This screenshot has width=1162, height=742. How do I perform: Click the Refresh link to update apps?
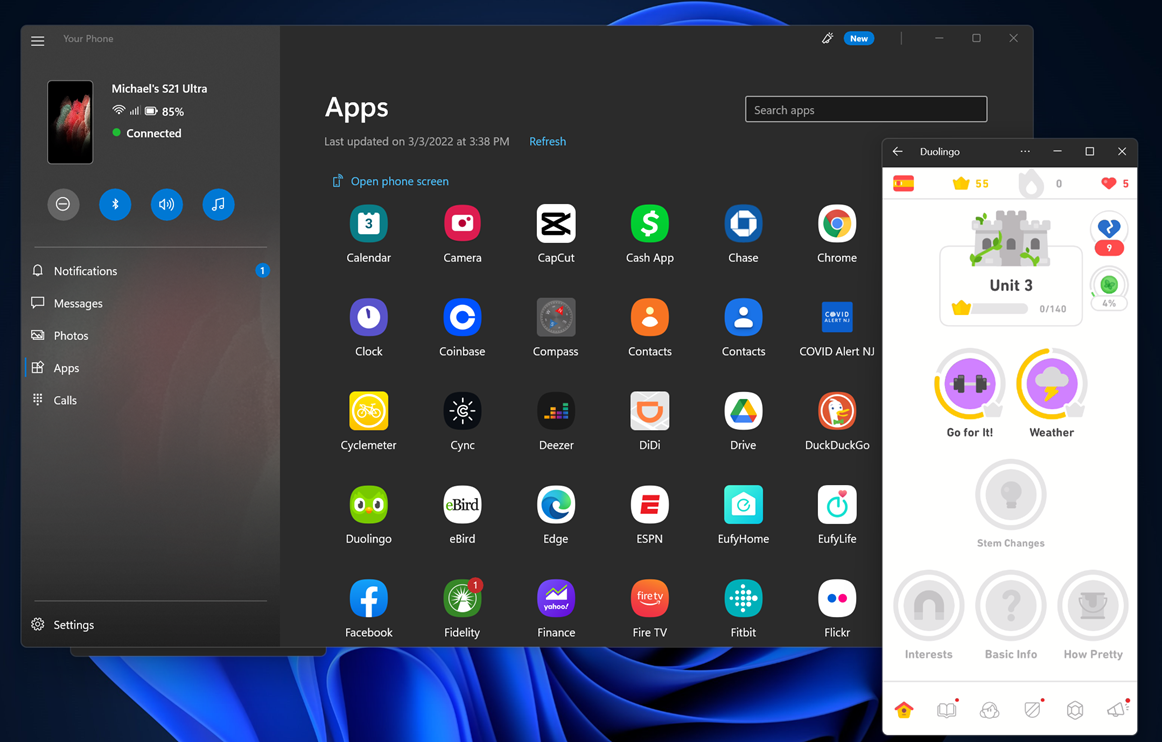[547, 141]
